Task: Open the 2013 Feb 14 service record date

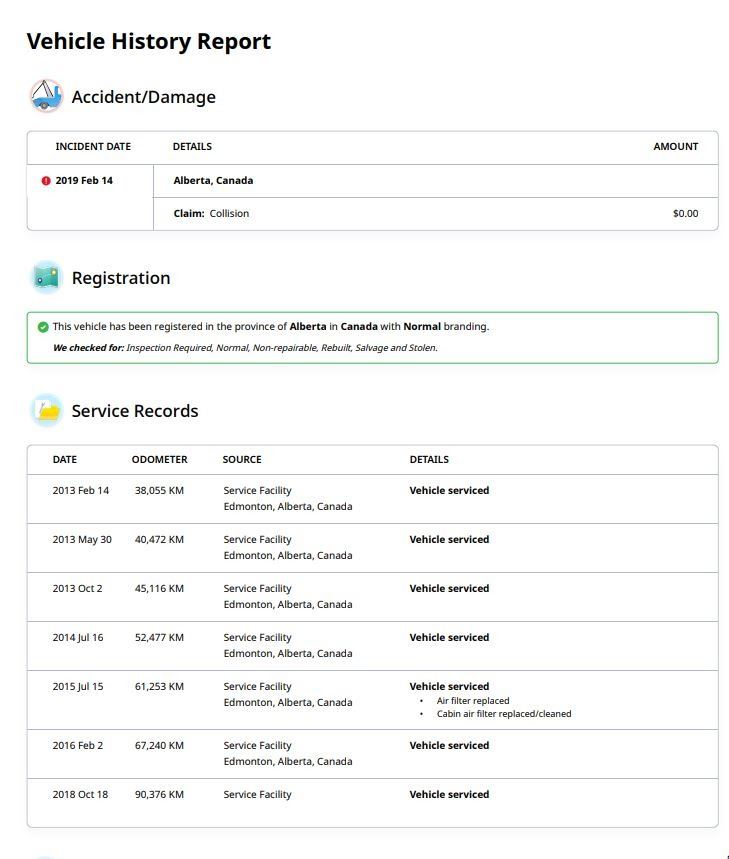Action: (x=81, y=491)
